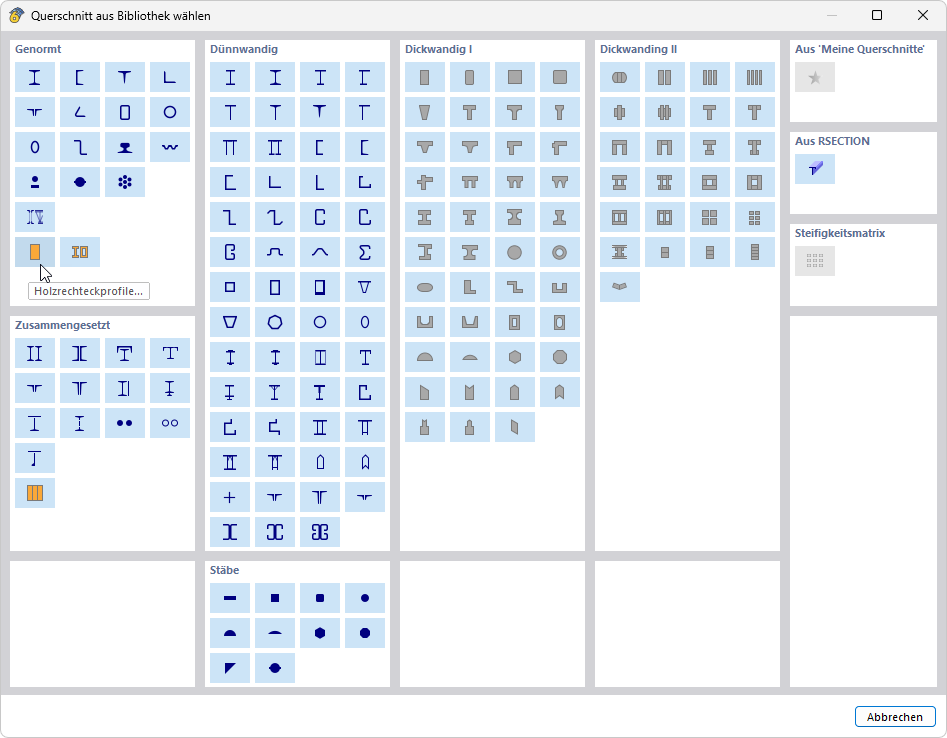Select the two stacked rectangles in Dickwanding II
The image size is (947, 738).
pos(664,252)
